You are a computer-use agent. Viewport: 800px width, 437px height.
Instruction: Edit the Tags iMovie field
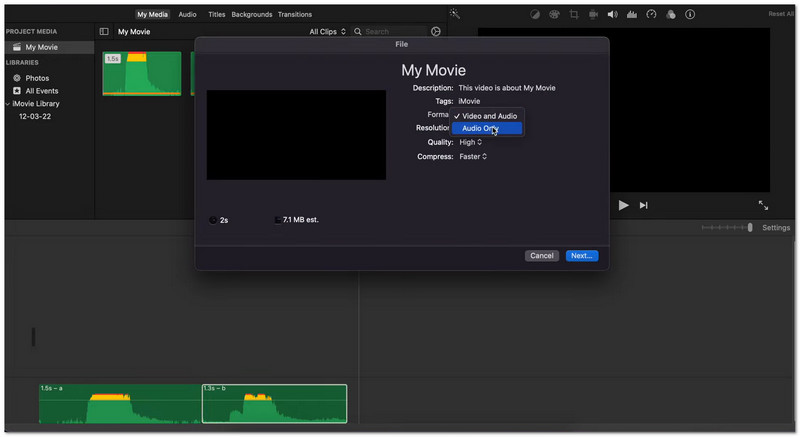(x=469, y=101)
